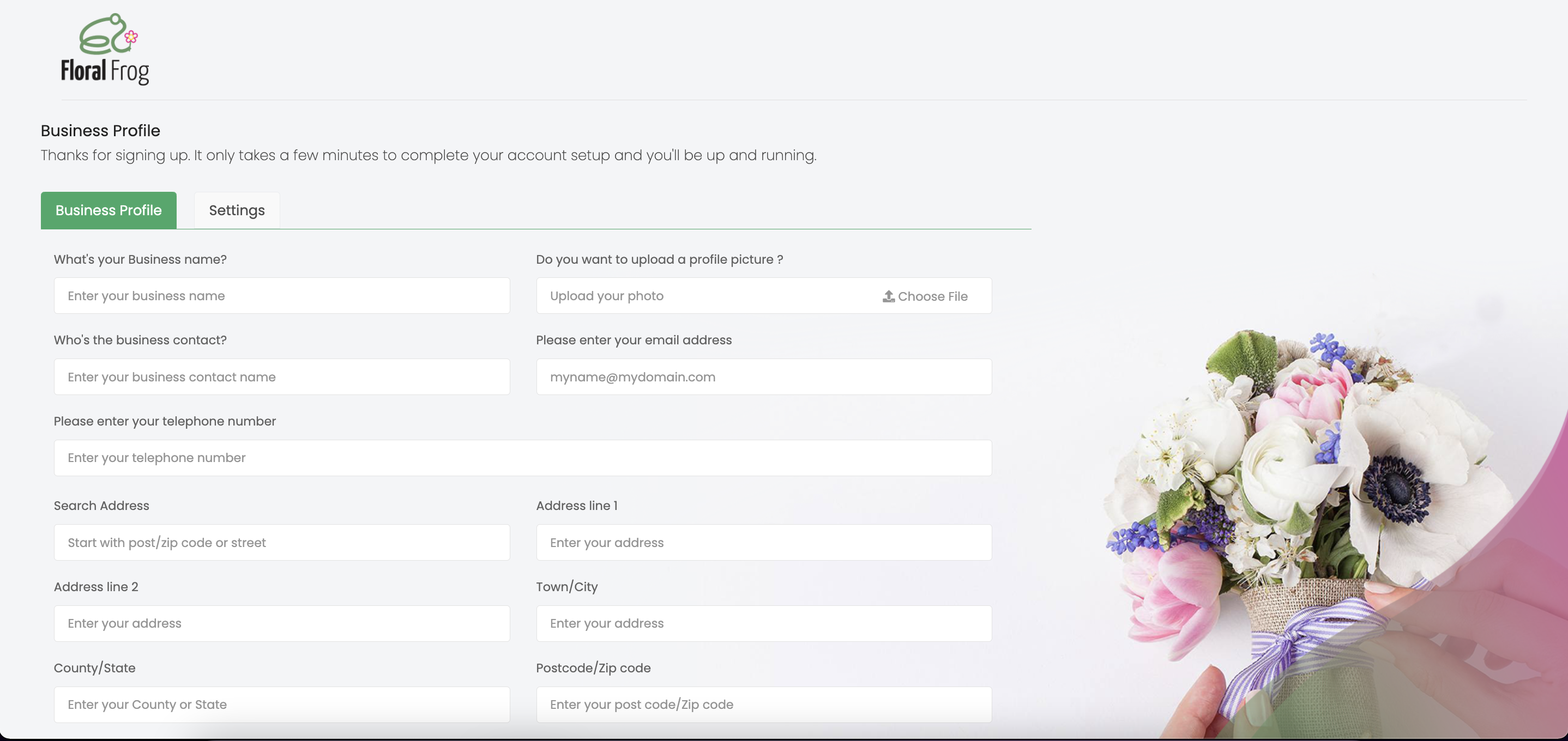1568x741 pixels.
Task: Select the email address input
Action: click(764, 376)
